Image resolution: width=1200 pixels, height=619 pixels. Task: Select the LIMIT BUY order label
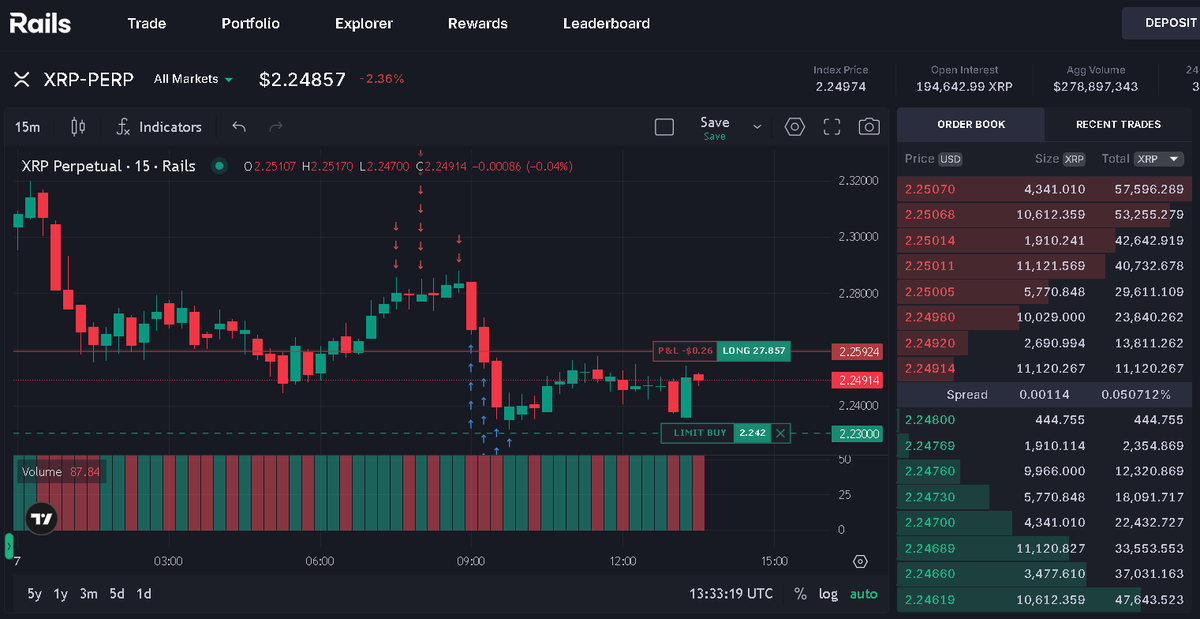tap(697, 433)
